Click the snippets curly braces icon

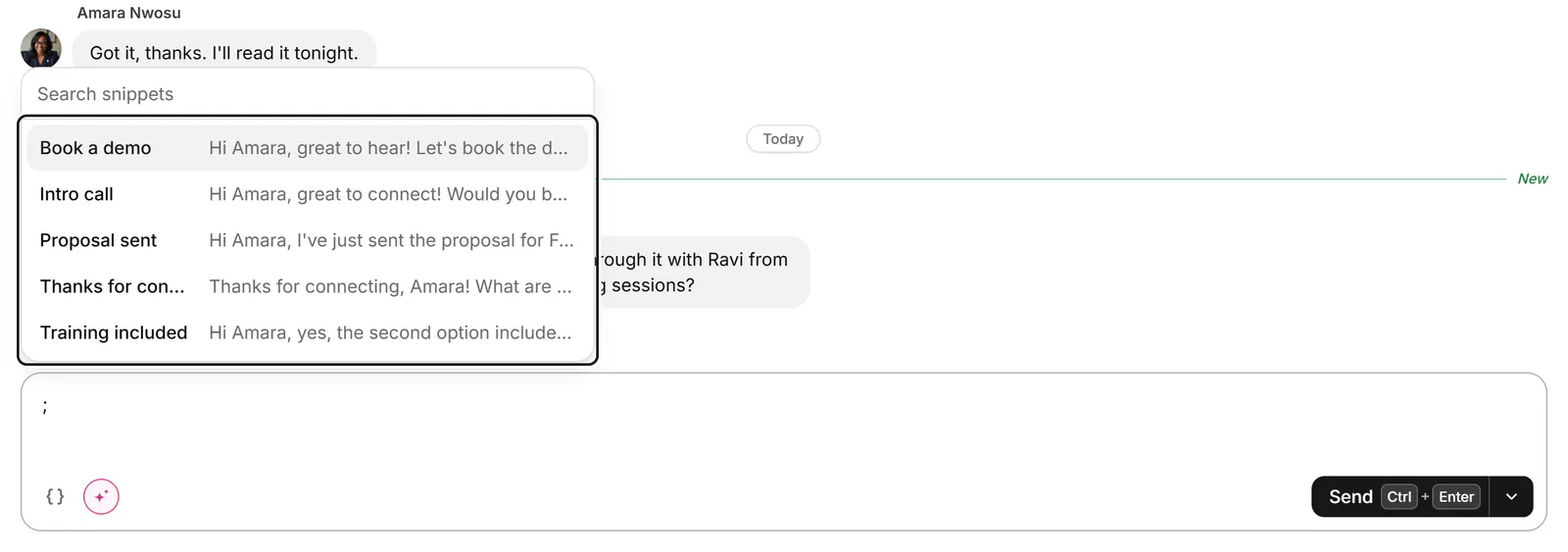tap(55, 496)
